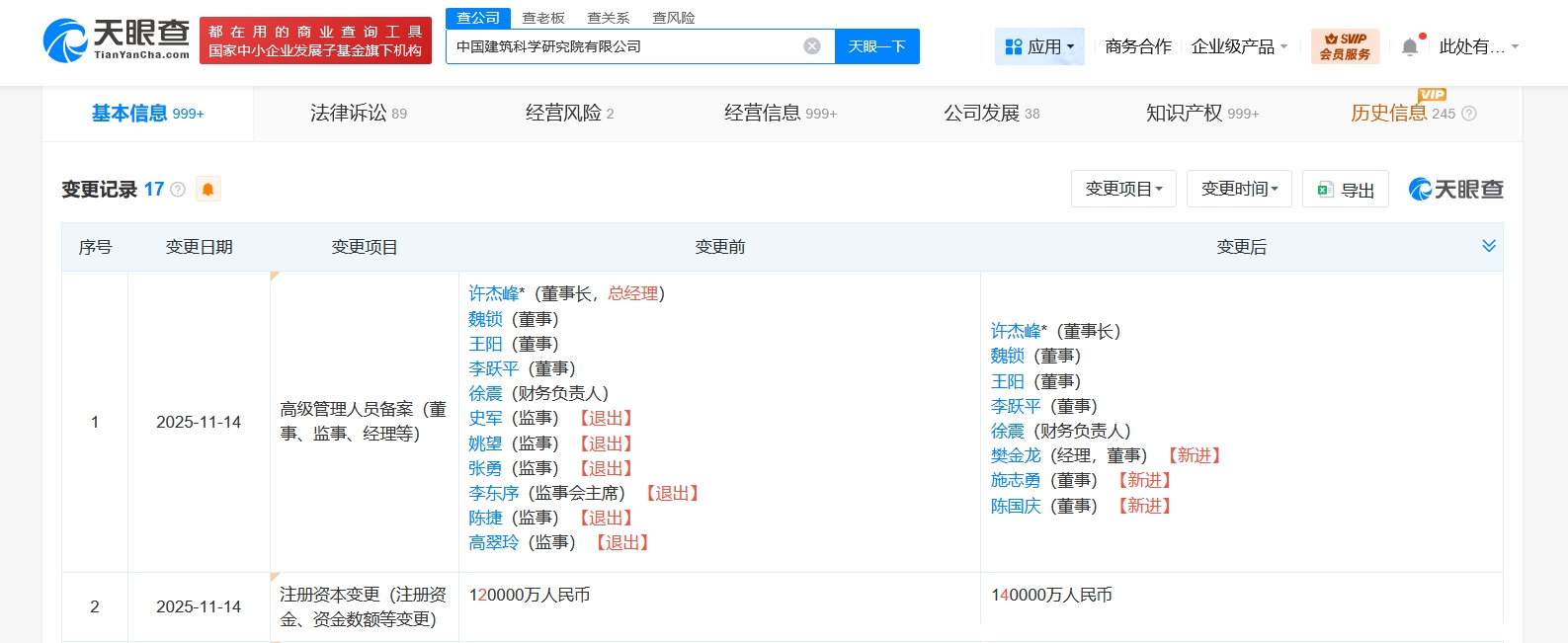Click help icon beside 变更记录 count
The height and width of the screenshot is (643, 1568).
tap(178, 190)
